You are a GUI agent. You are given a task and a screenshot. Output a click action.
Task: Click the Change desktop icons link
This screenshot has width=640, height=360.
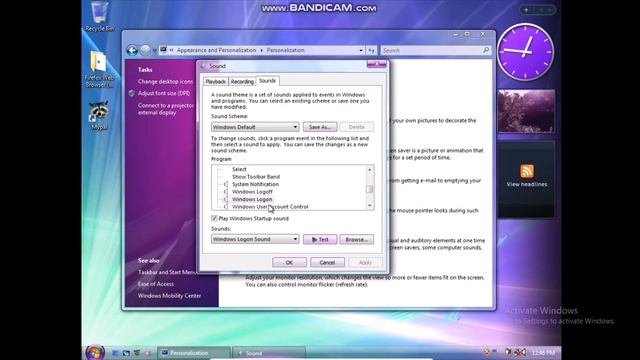click(165, 82)
